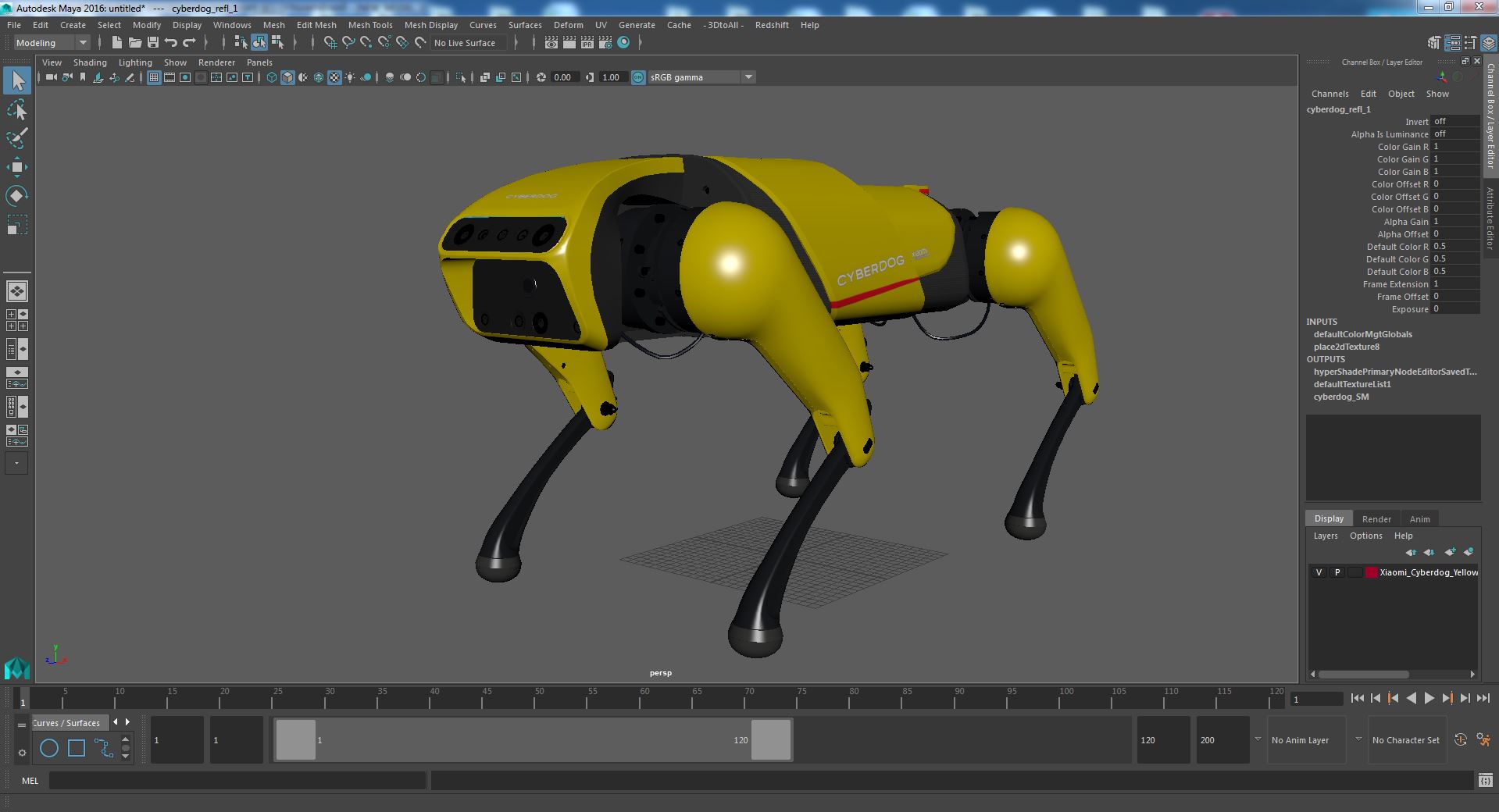The width and height of the screenshot is (1499, 812).
Task: Open the Channels menu in Channel Box
Action: [1329, 94]
